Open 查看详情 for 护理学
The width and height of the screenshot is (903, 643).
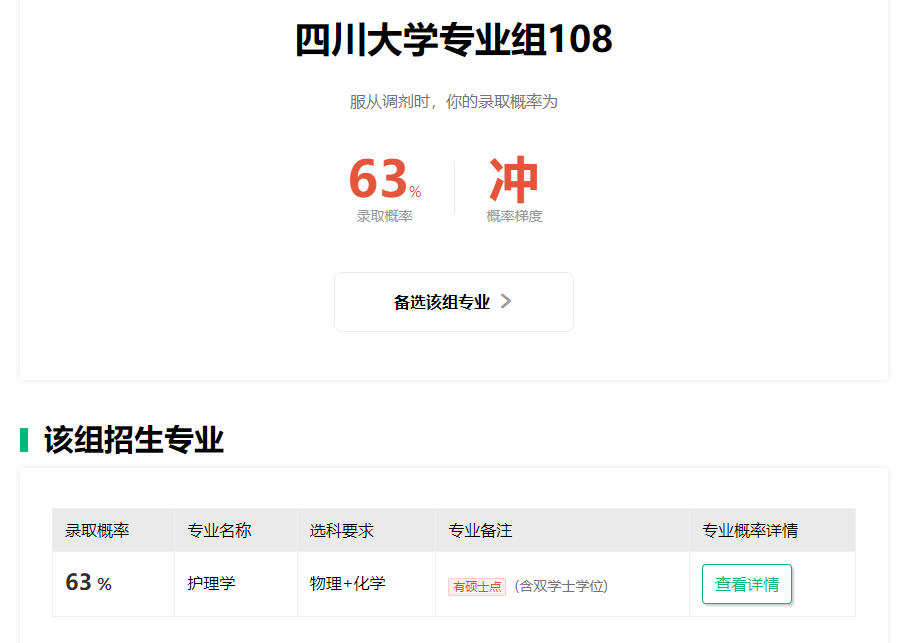click(x=746, y=584)
